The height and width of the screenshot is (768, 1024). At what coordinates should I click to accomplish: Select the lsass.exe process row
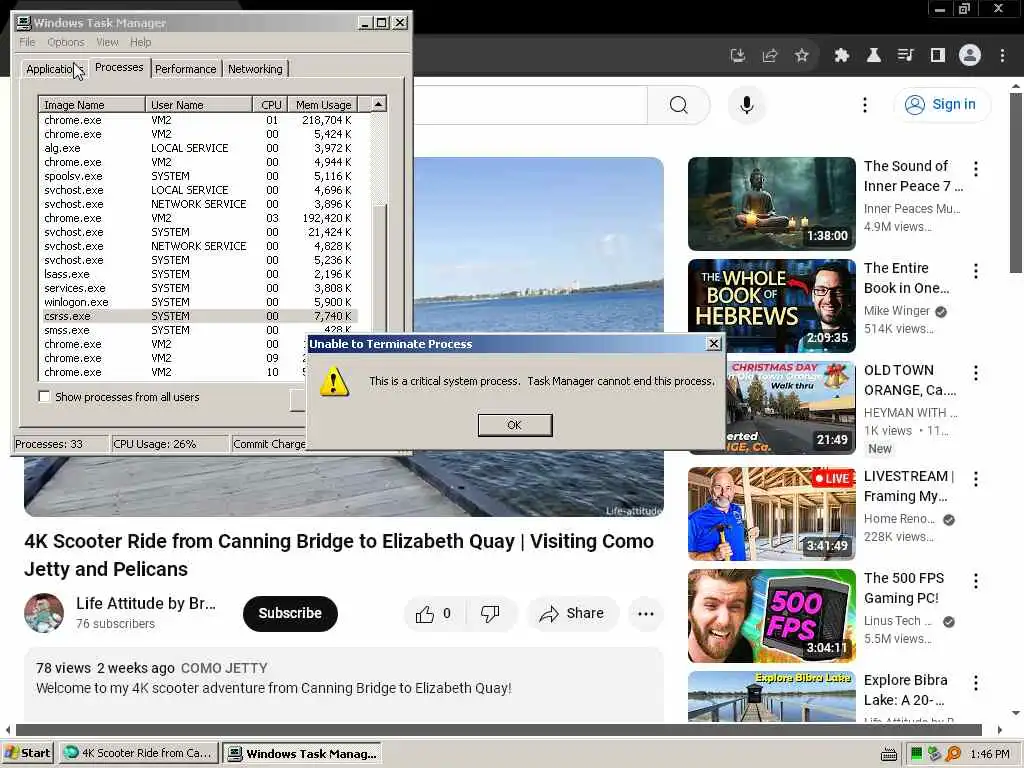pos(199,274)
